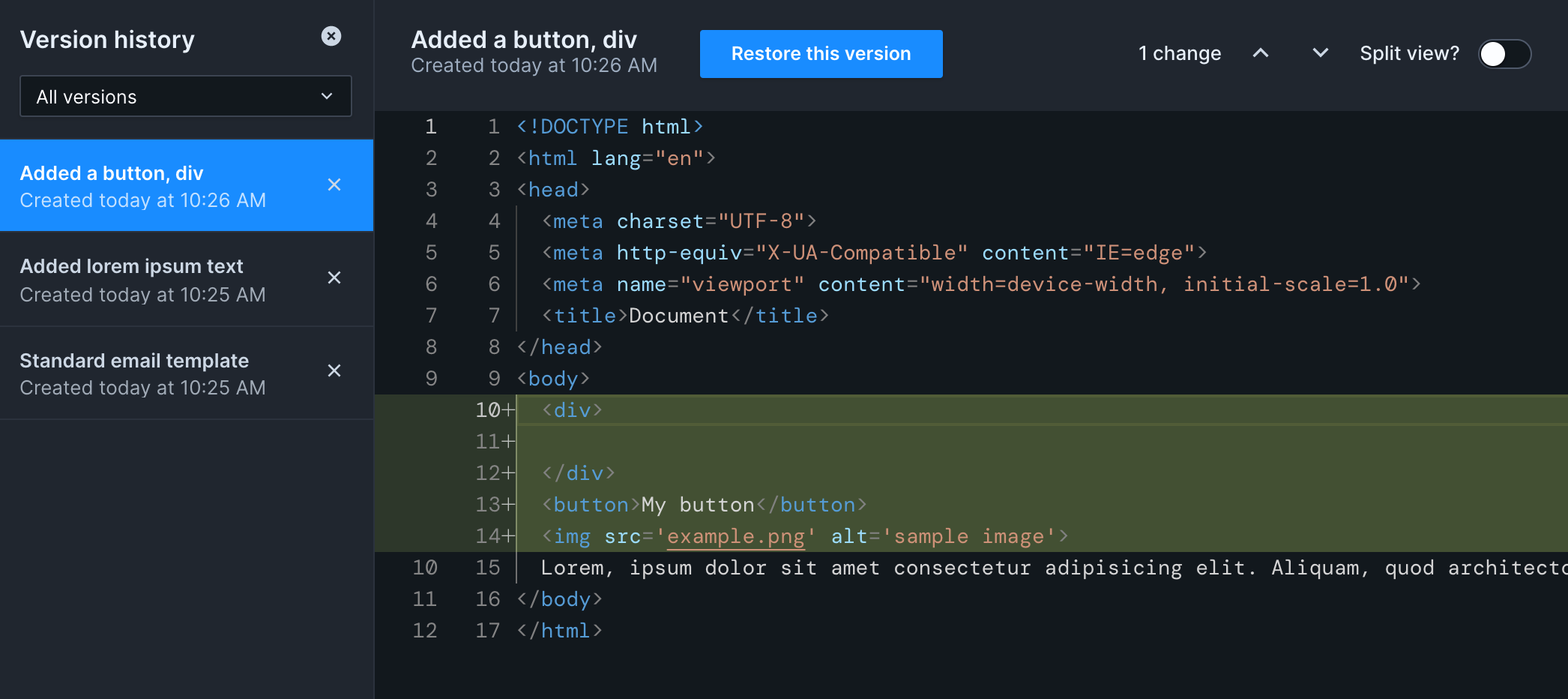Click the example.png link in img tag
Screen dimensions: 1568x699
tap(735, 537)
